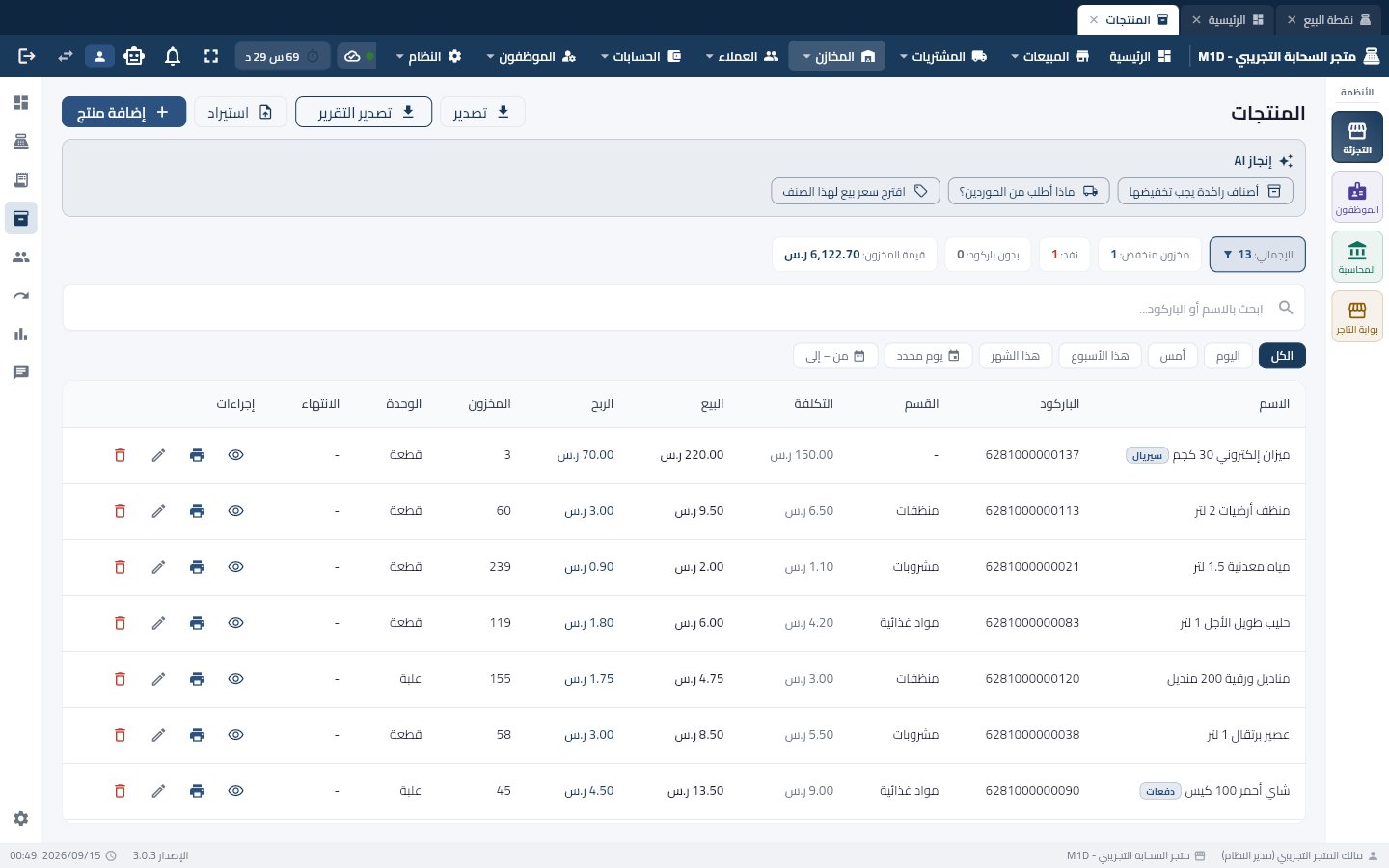Image resolution: width=1389 pixels, height=868 pixels.
Task: Select the اليوم date filter
Action: click(x=1228, y=356)
